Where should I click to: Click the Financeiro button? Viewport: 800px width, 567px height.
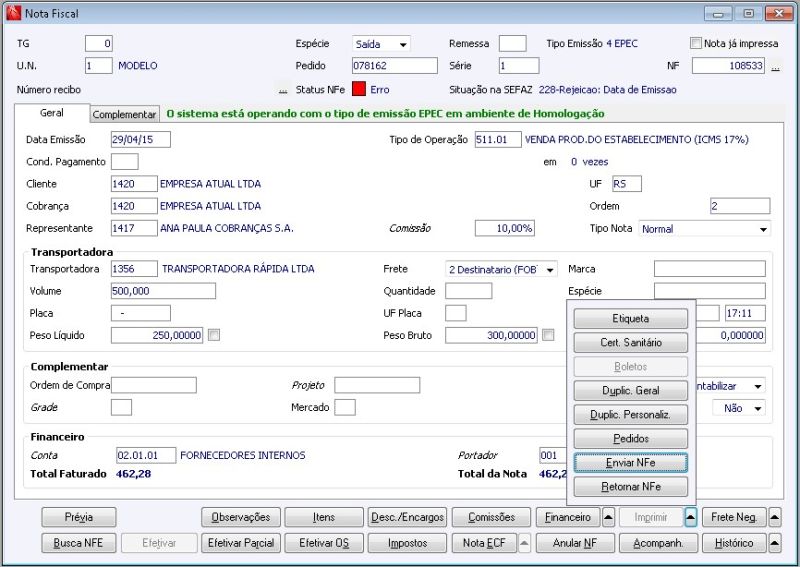point(568,517)
